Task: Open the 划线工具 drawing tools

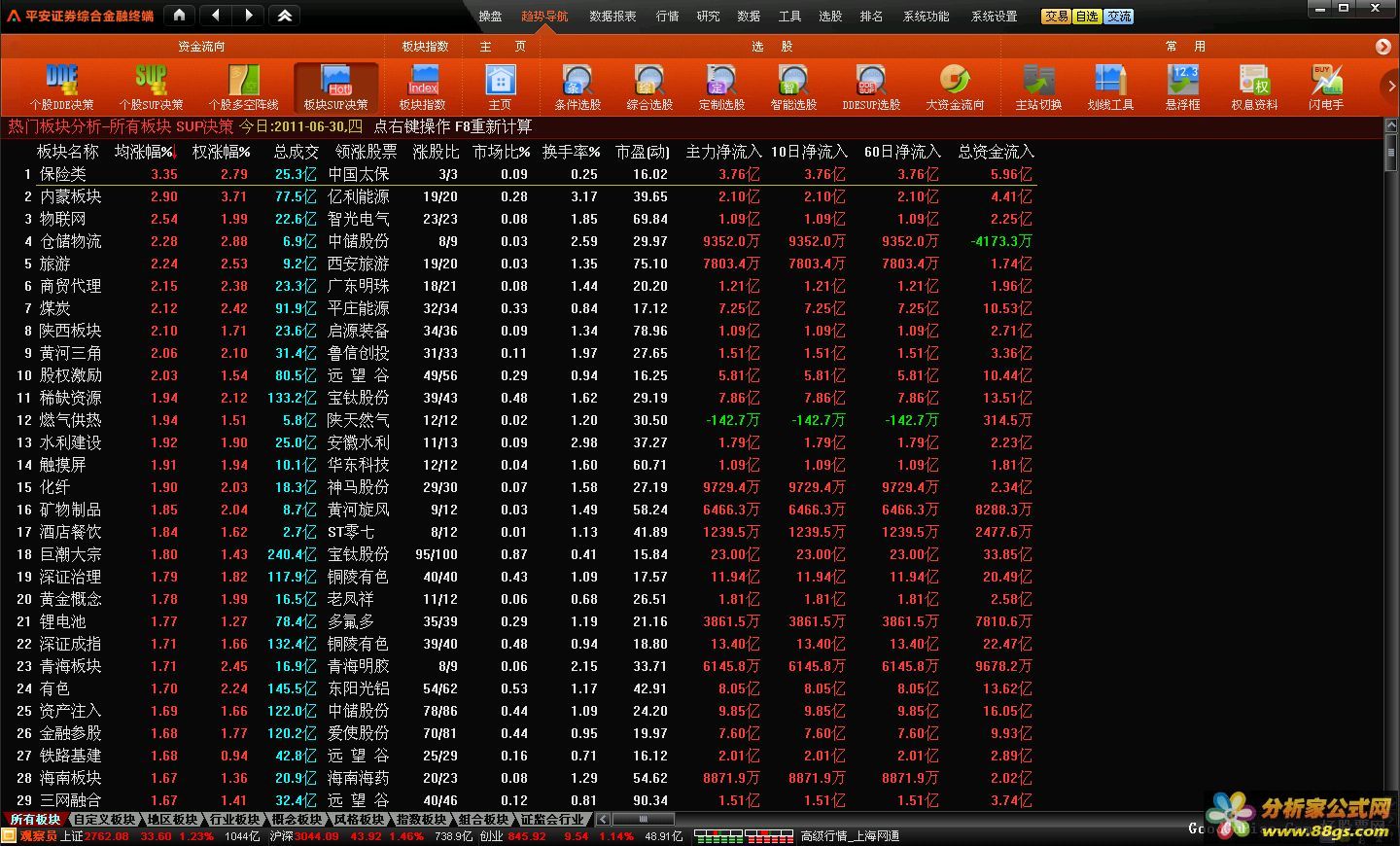Action: [x=1110, y=87]
